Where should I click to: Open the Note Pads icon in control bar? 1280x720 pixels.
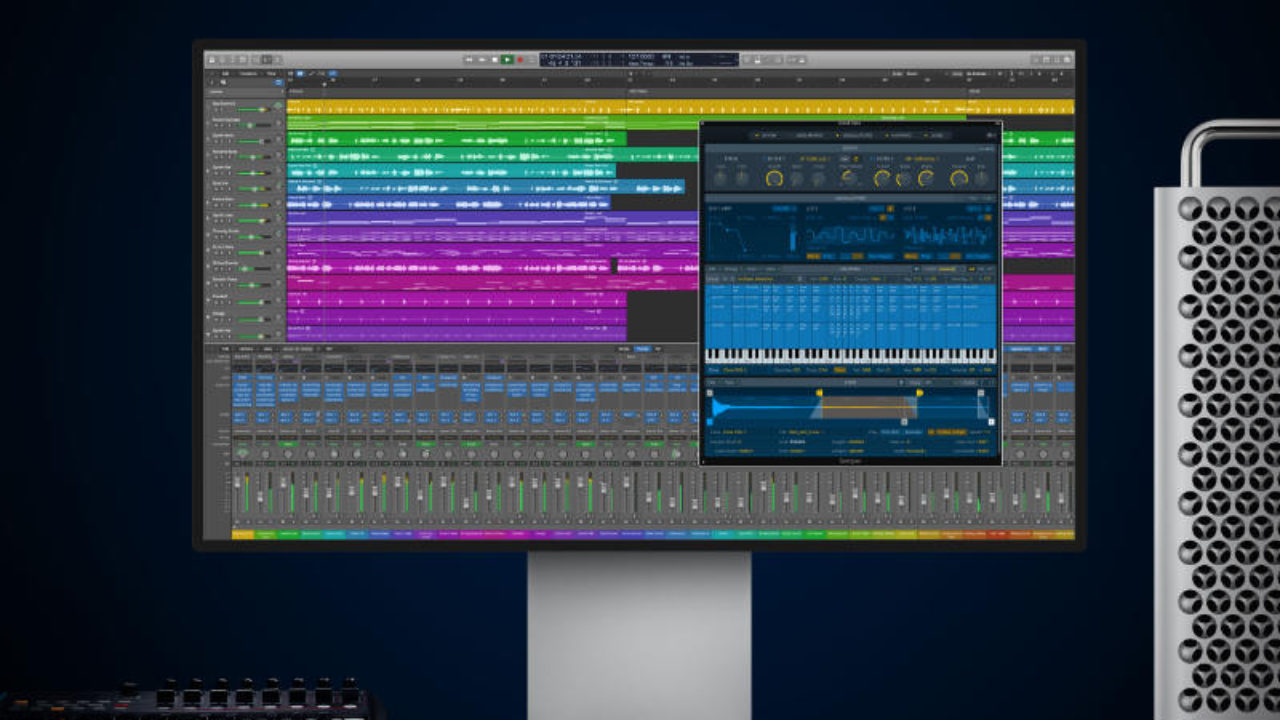[1046, 60]
